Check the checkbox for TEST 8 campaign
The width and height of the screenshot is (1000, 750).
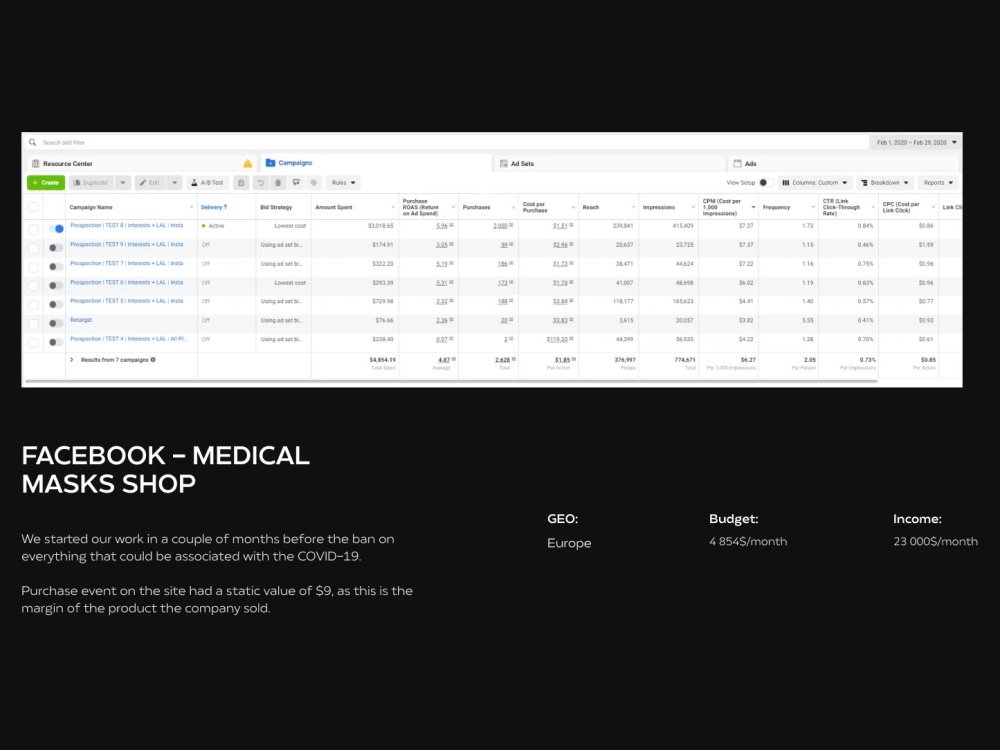point(34,229)
